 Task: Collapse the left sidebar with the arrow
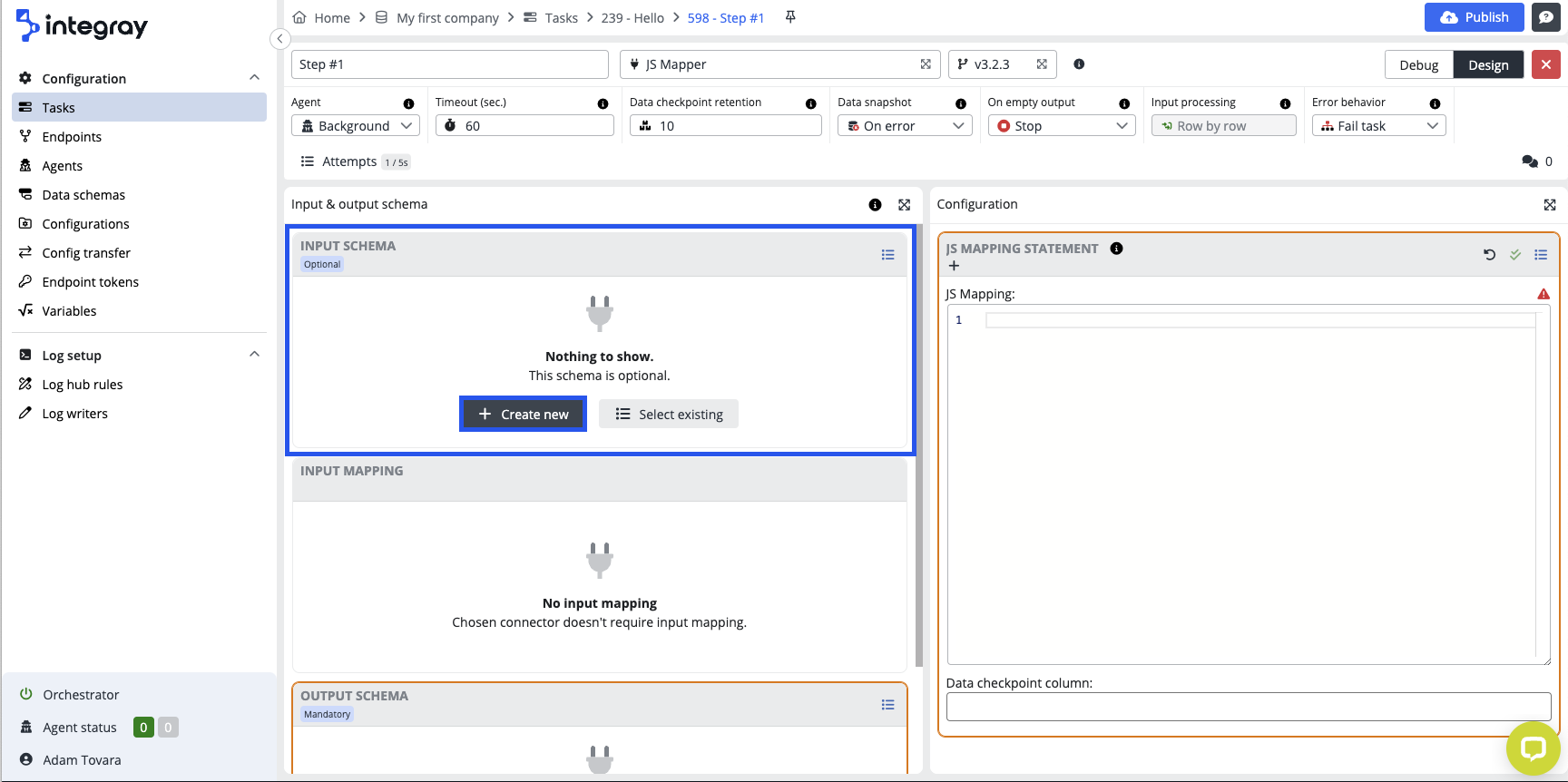[x=280, y=38]
